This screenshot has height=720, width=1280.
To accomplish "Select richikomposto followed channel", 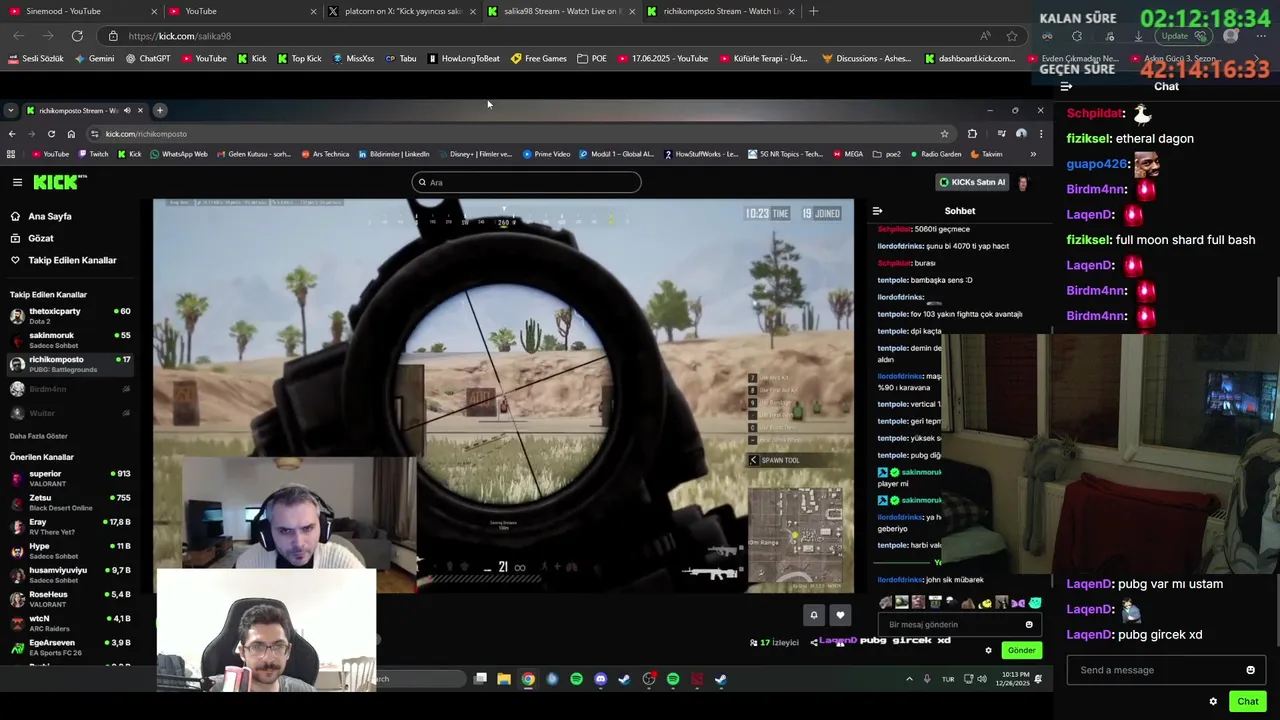I will click(x=69, y=364).
